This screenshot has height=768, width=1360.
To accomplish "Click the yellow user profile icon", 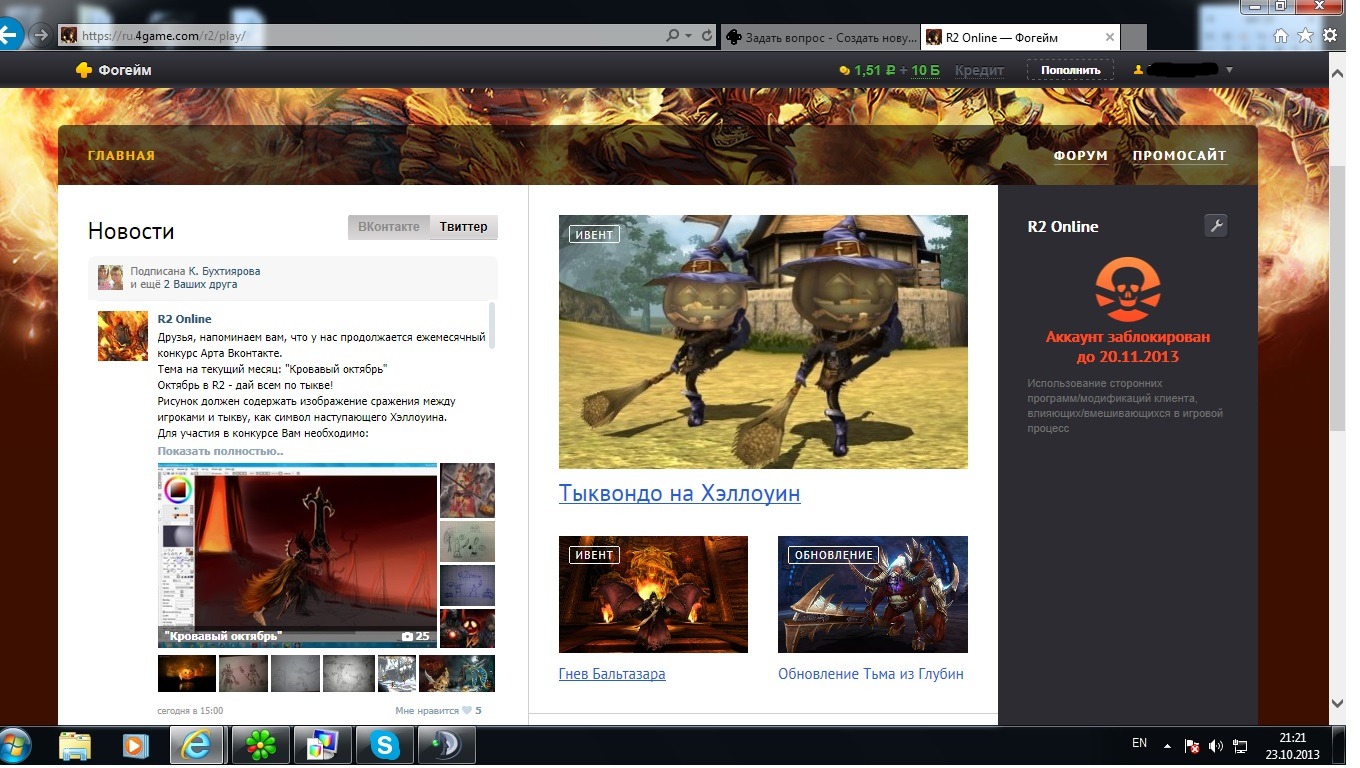I will point(1137,70).
